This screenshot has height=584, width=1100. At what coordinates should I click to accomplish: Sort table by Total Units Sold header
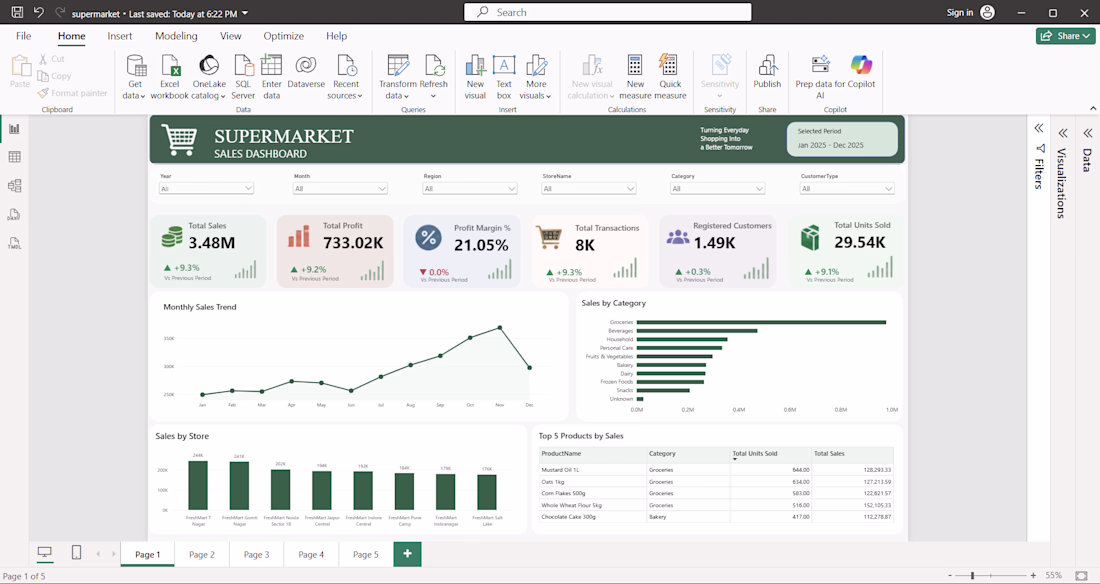(755, 453)
